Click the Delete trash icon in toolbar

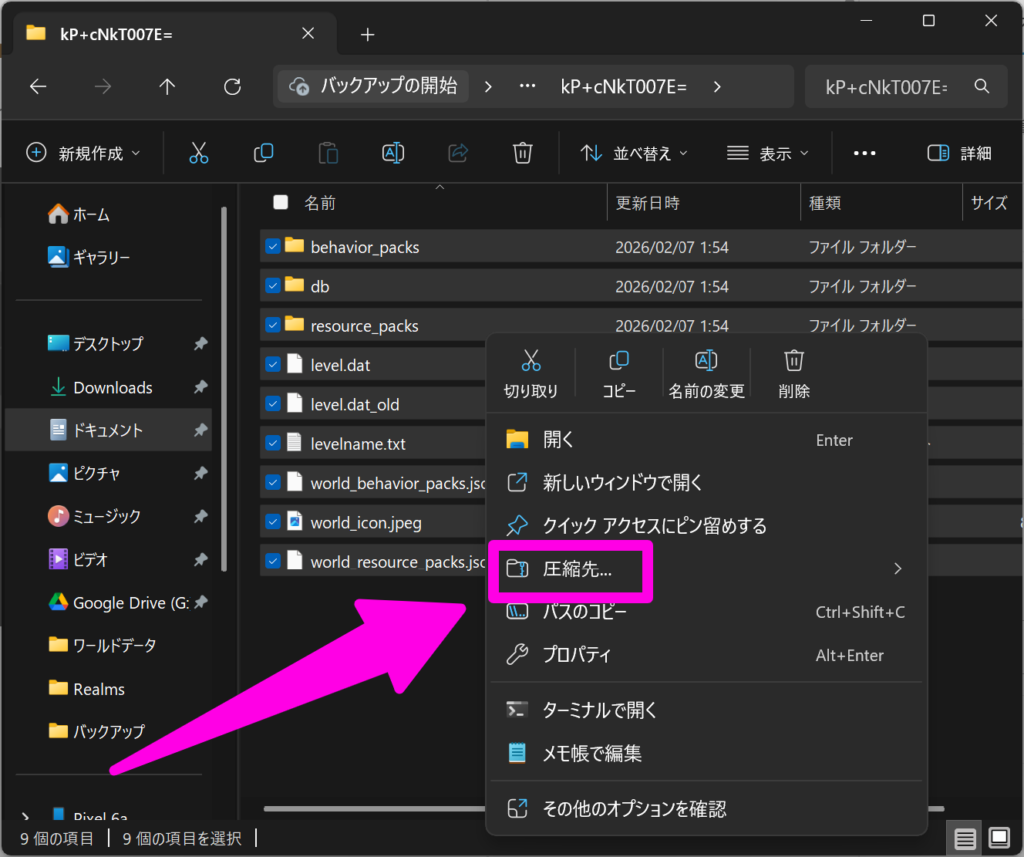coord(522,153)
